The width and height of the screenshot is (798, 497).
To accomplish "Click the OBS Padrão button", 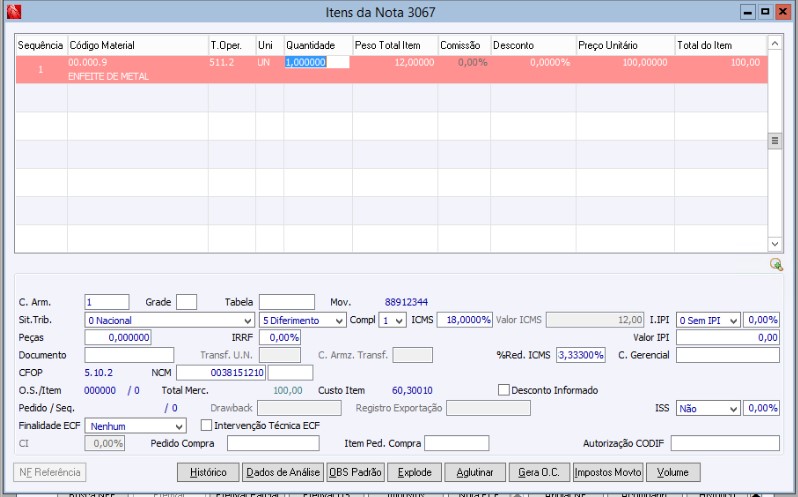I will (355, 473).
